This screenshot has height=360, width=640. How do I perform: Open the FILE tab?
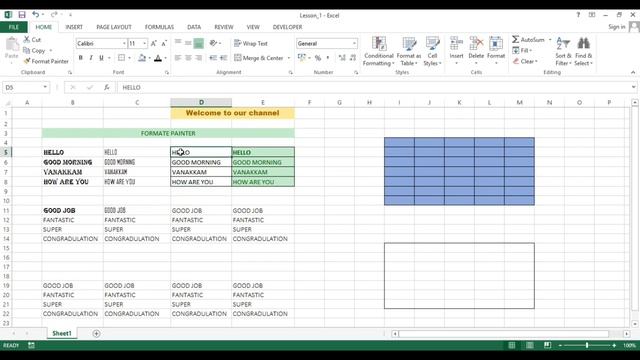click(x=14, y=27)
